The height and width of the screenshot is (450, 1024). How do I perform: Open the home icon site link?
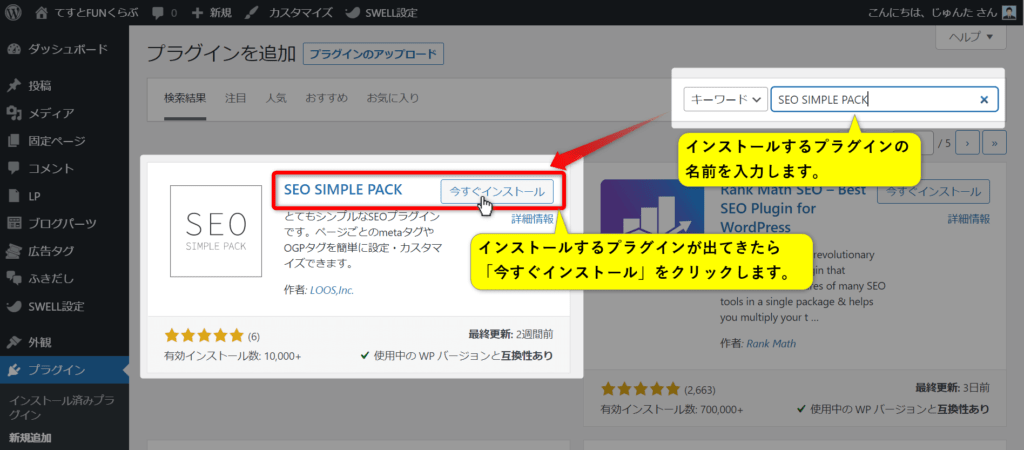coord(42,12)
